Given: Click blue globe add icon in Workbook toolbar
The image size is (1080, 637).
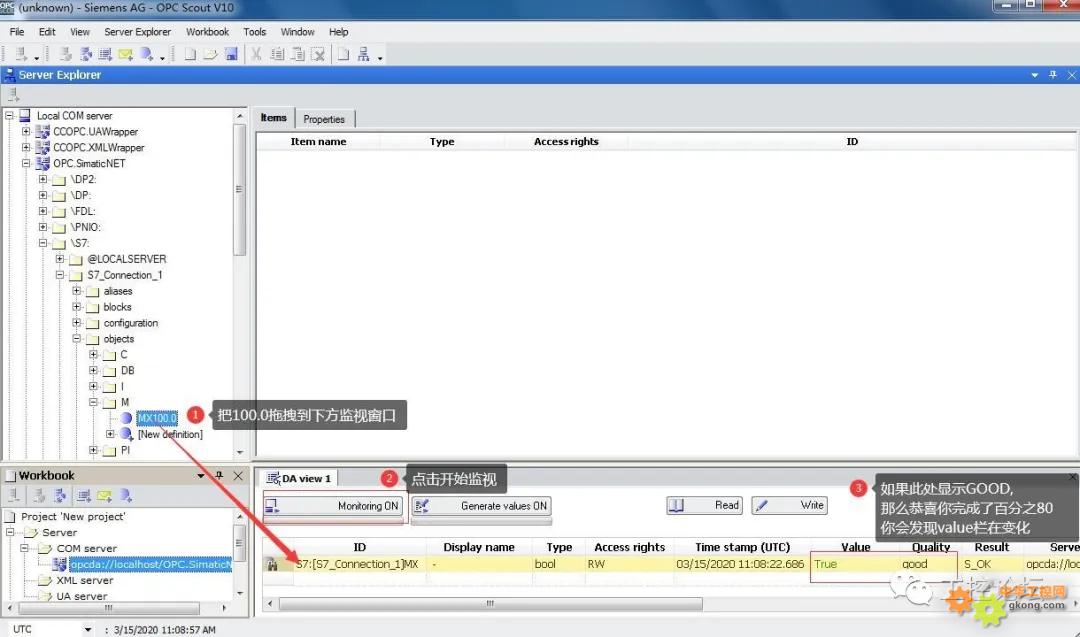Looking at the screenshot, I should [x=125, y=495].
